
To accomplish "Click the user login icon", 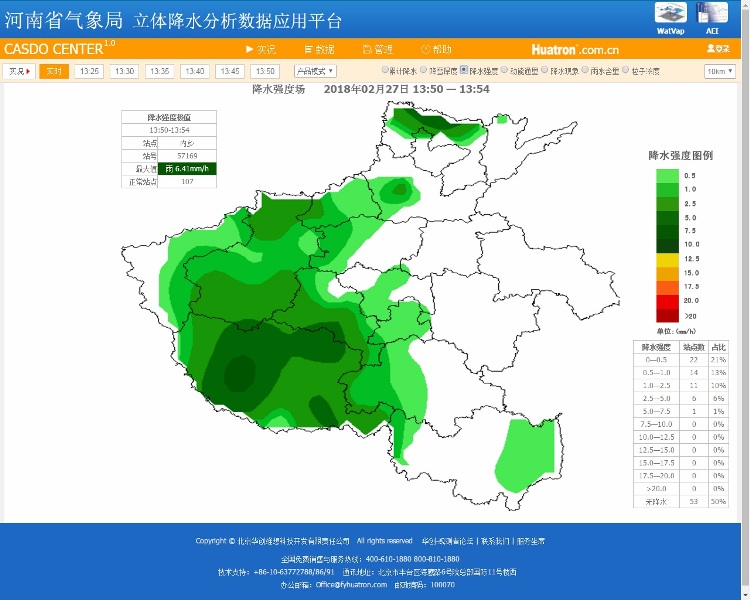I will coord(711,49).
